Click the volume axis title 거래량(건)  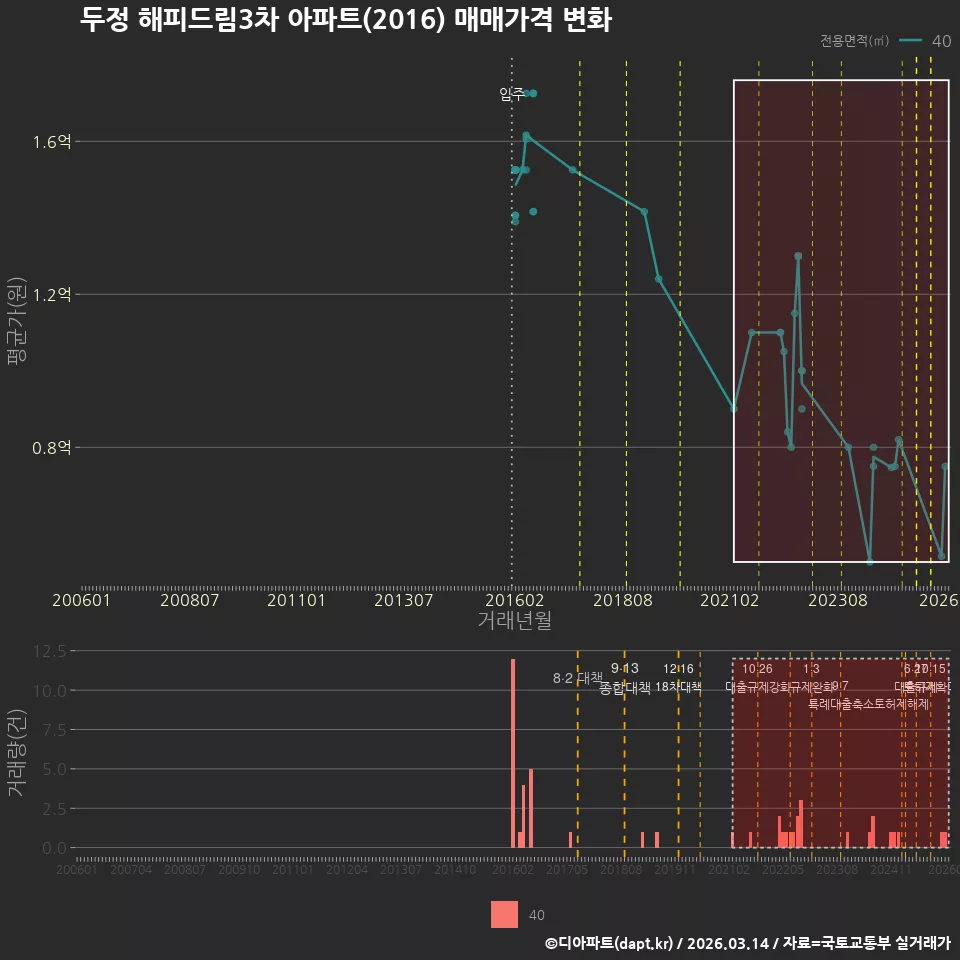[x=17, y=752]
